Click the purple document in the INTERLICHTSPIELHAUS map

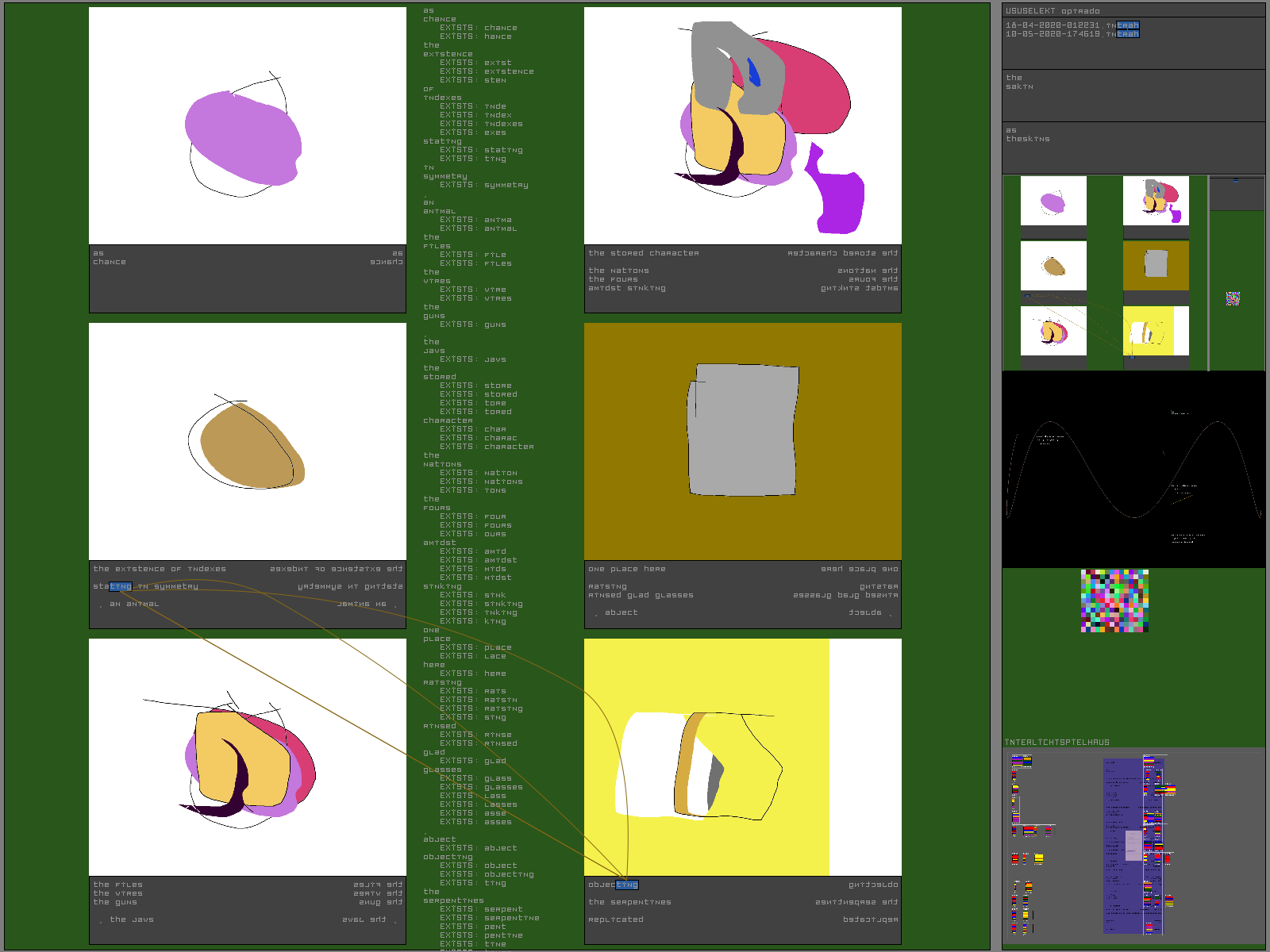pos(1122,845)
